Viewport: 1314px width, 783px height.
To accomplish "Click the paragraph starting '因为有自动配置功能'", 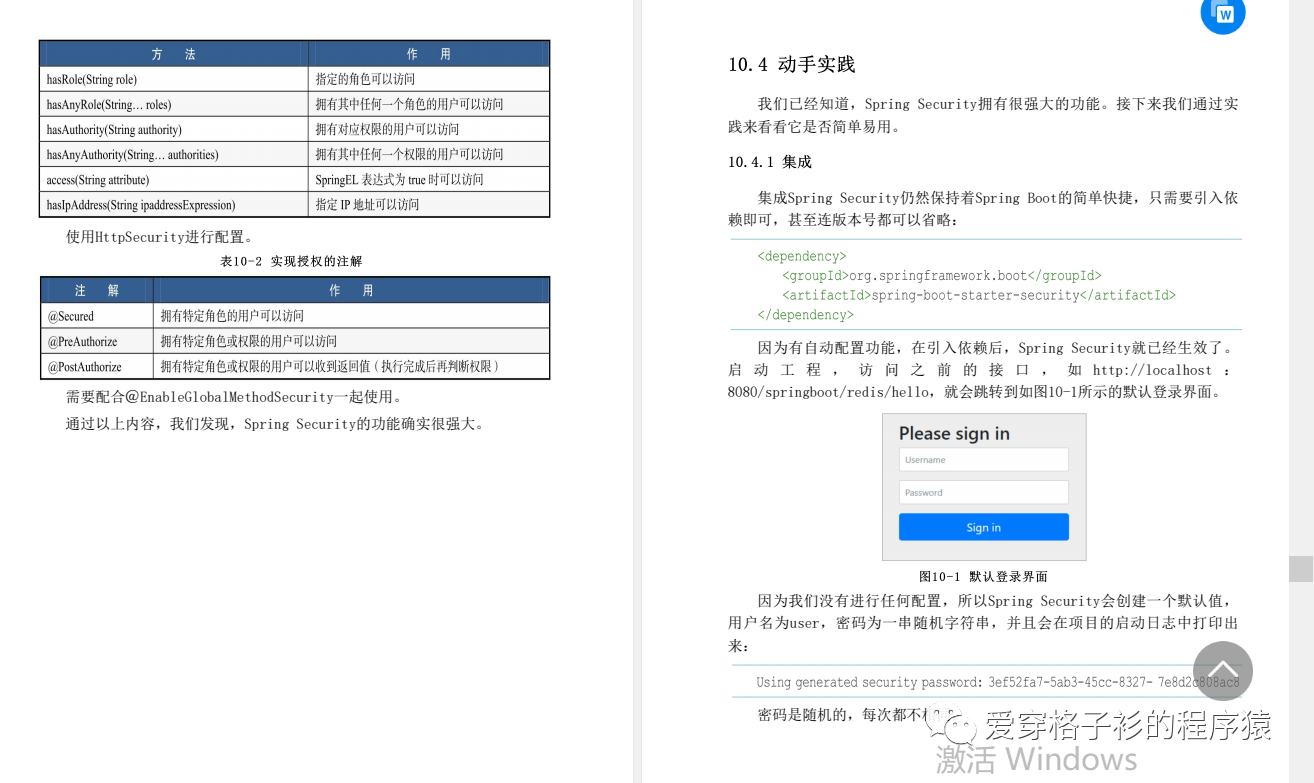I will 983,370.
